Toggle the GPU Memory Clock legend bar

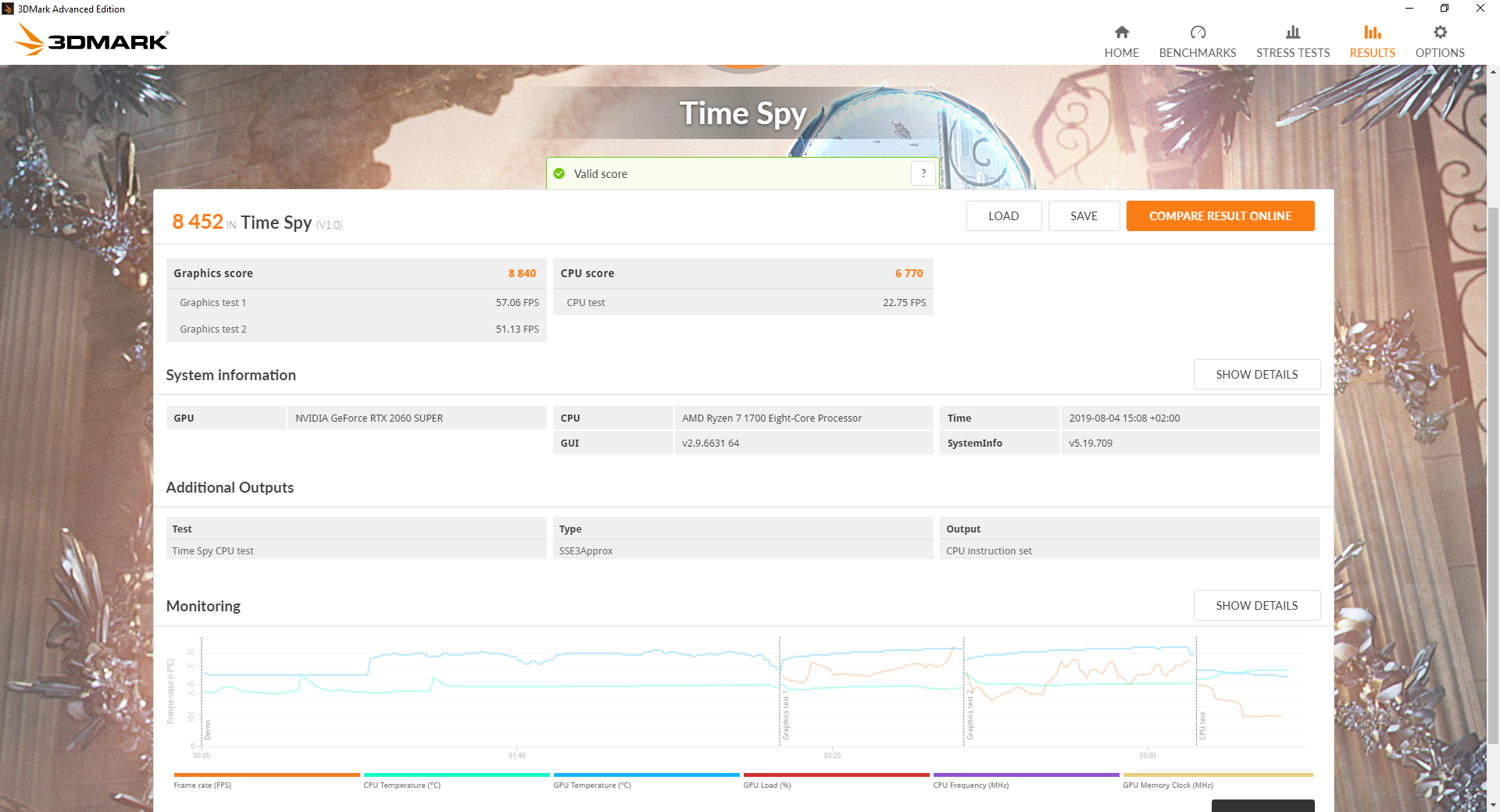click(x=1218, y=775)
